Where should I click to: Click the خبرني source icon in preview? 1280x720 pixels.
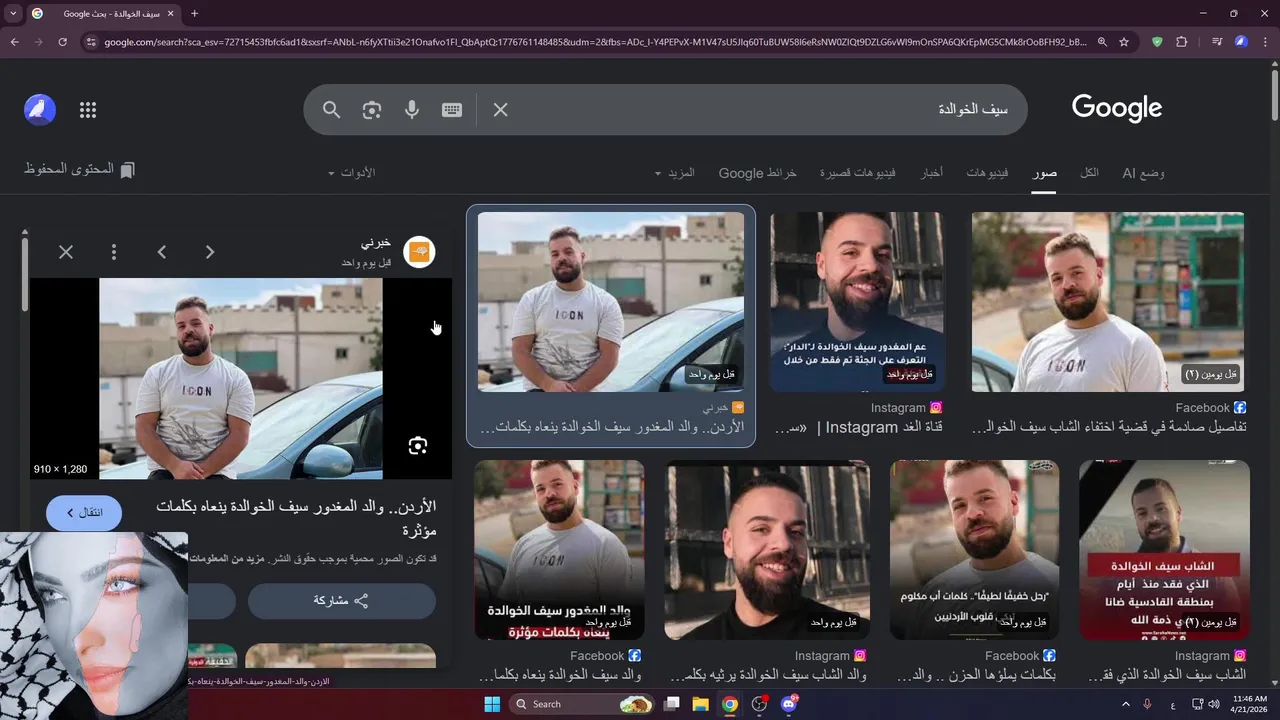tap(419, 252)
